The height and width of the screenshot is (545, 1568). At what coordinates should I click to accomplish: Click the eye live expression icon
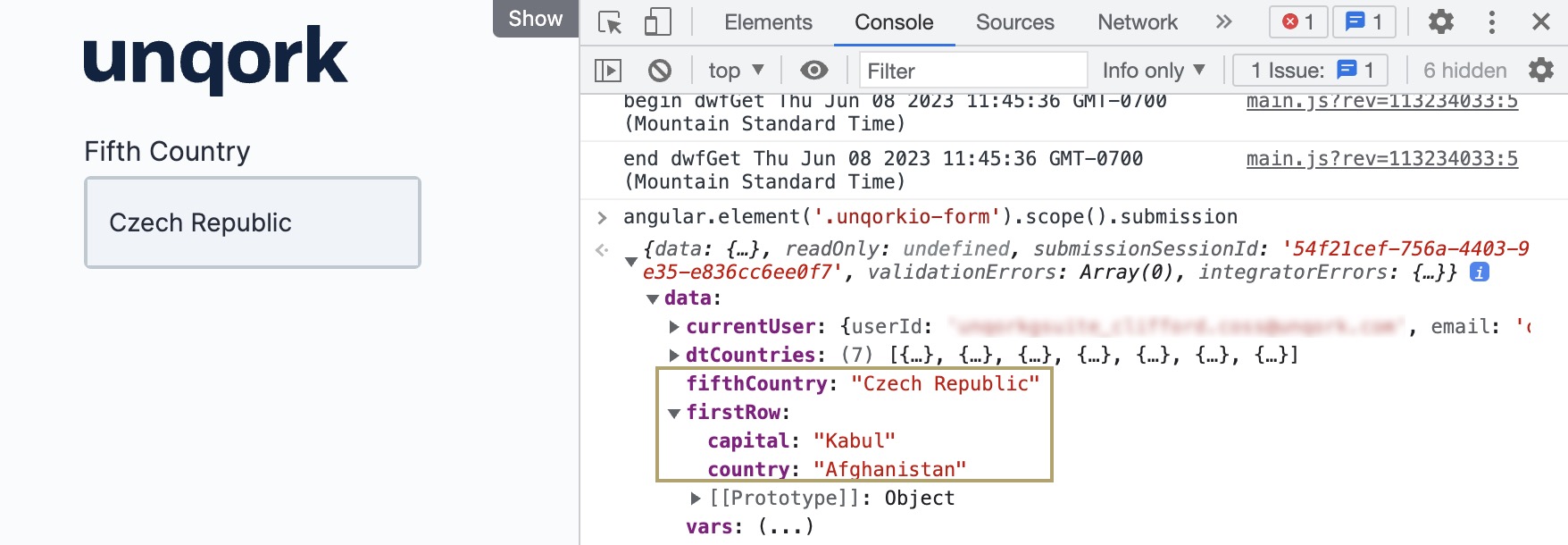813,70
